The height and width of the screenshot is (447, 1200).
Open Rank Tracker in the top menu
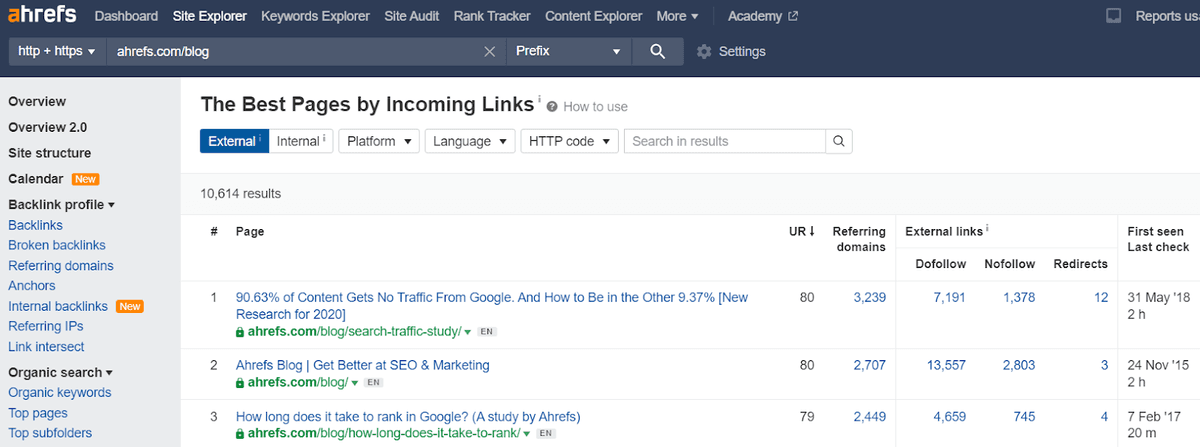click(492, 16)
